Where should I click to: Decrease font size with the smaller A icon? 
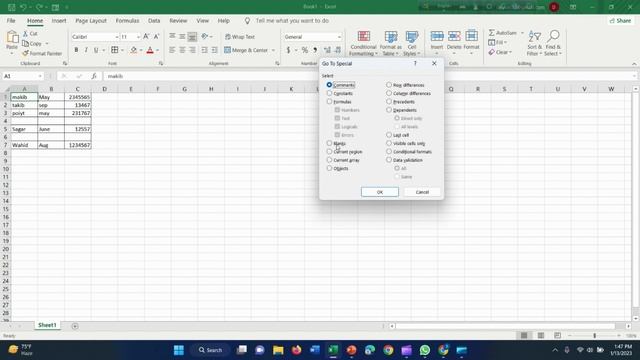pyautogui.click(x=156, y=37)
